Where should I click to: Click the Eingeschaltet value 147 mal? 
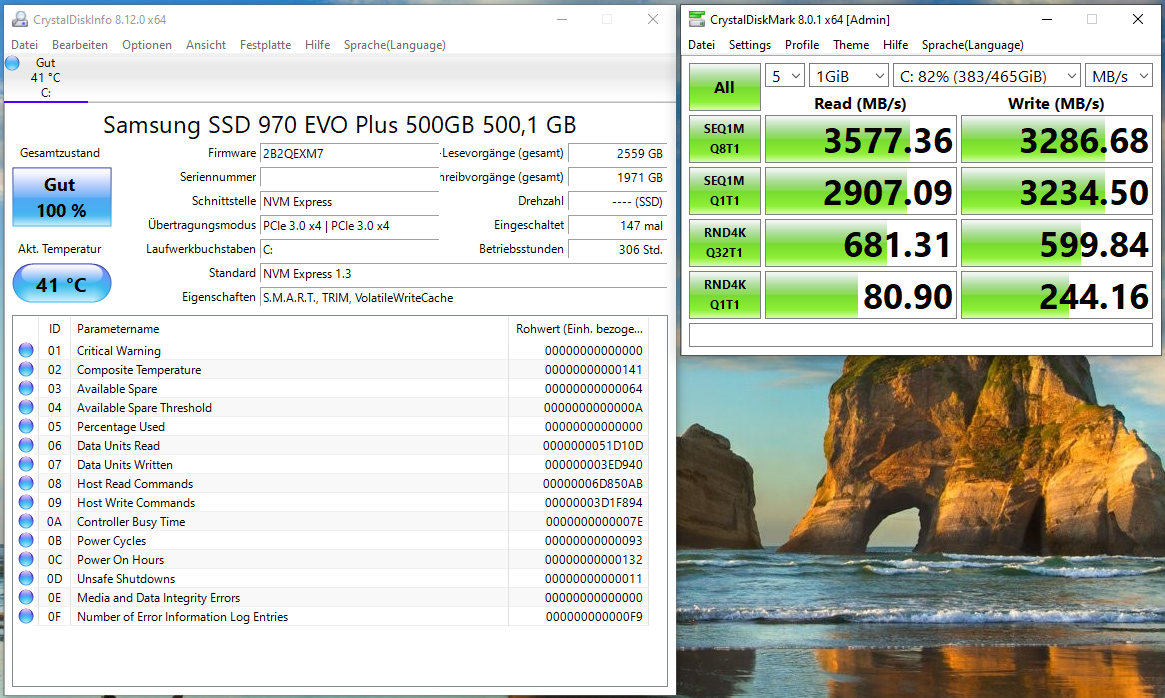(617, 225)
